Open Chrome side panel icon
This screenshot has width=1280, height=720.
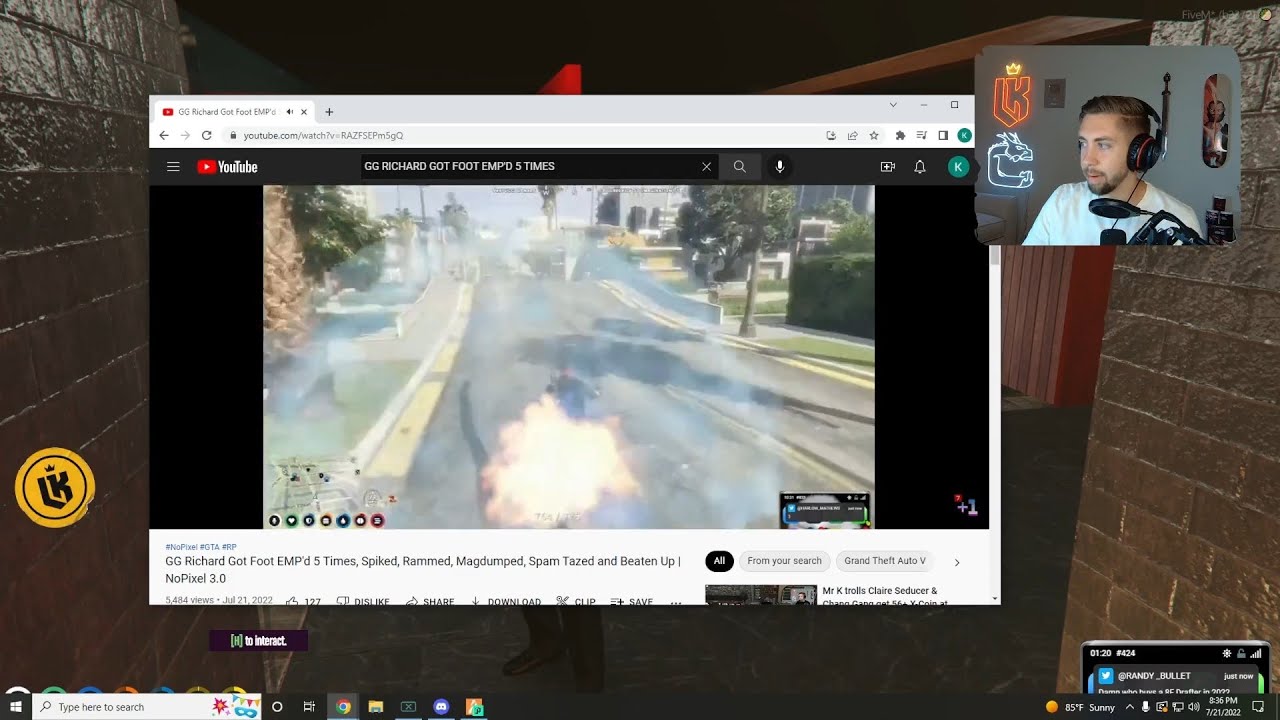coord(943,135)
